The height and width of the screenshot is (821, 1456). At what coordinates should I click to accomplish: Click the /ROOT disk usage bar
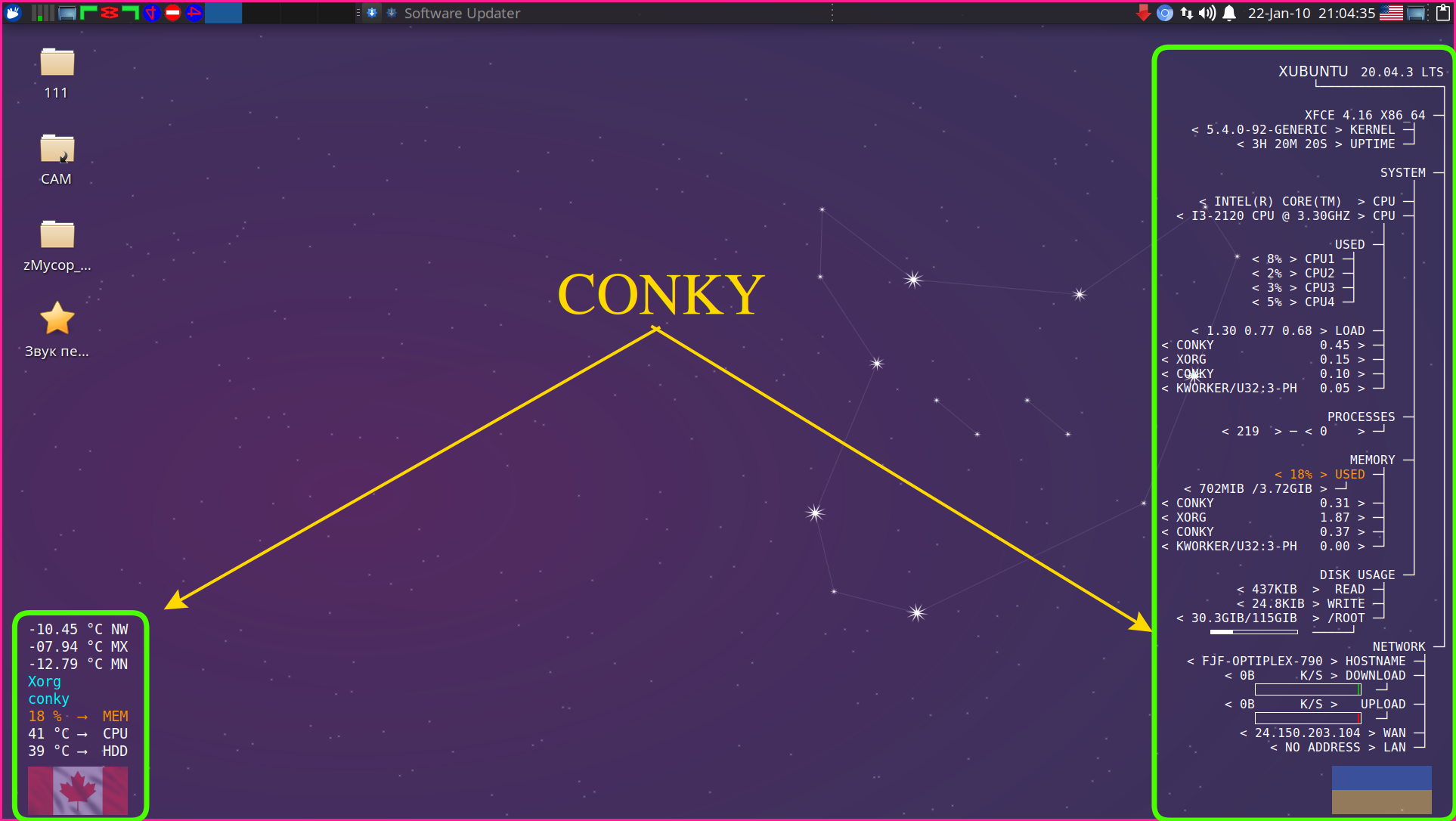coord(1253,632)
